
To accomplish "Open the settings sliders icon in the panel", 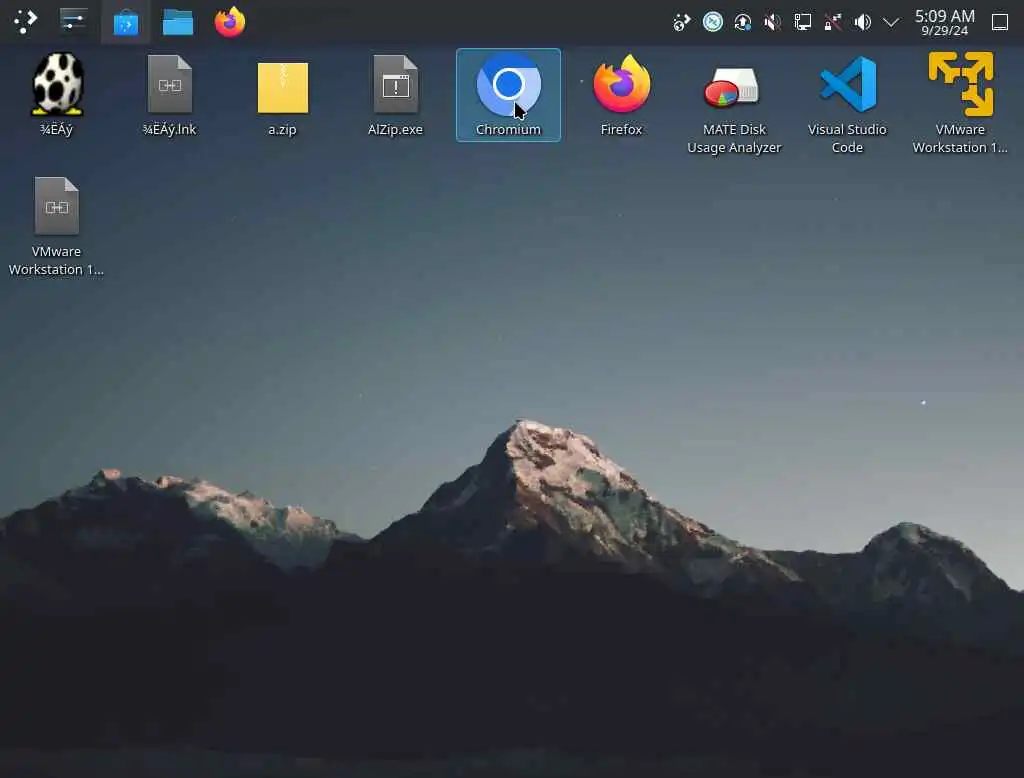I will pyautogui.click(x=73, y=20).
